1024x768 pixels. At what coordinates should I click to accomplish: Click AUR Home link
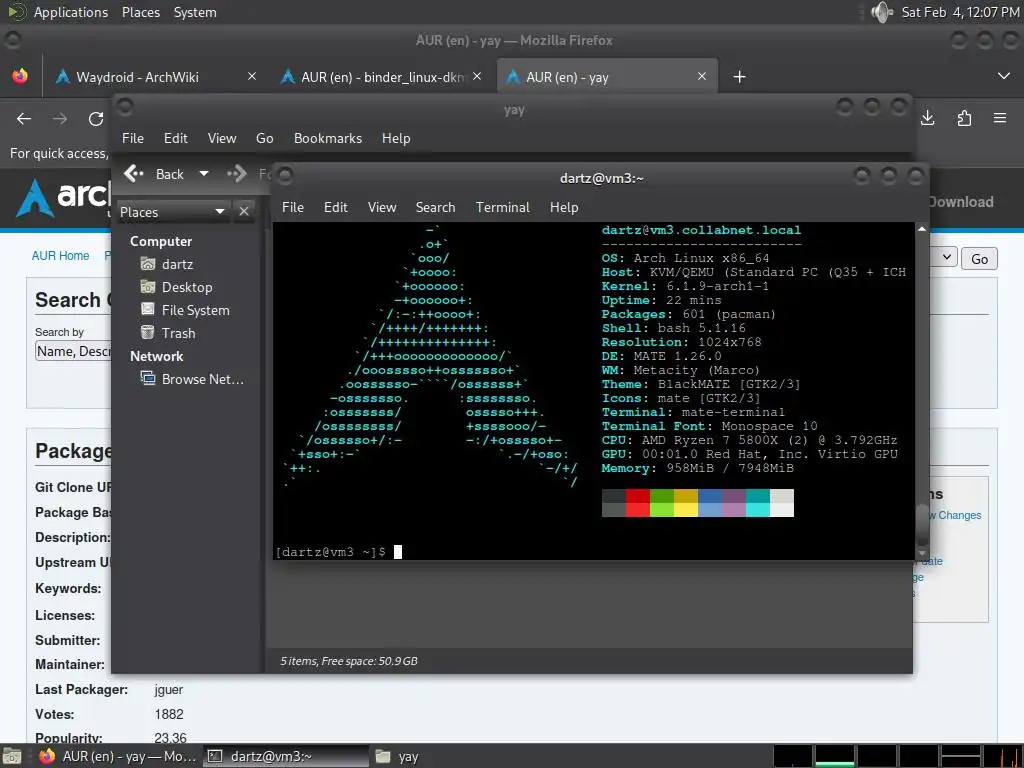pyautogui.click(x=60, y=255)
